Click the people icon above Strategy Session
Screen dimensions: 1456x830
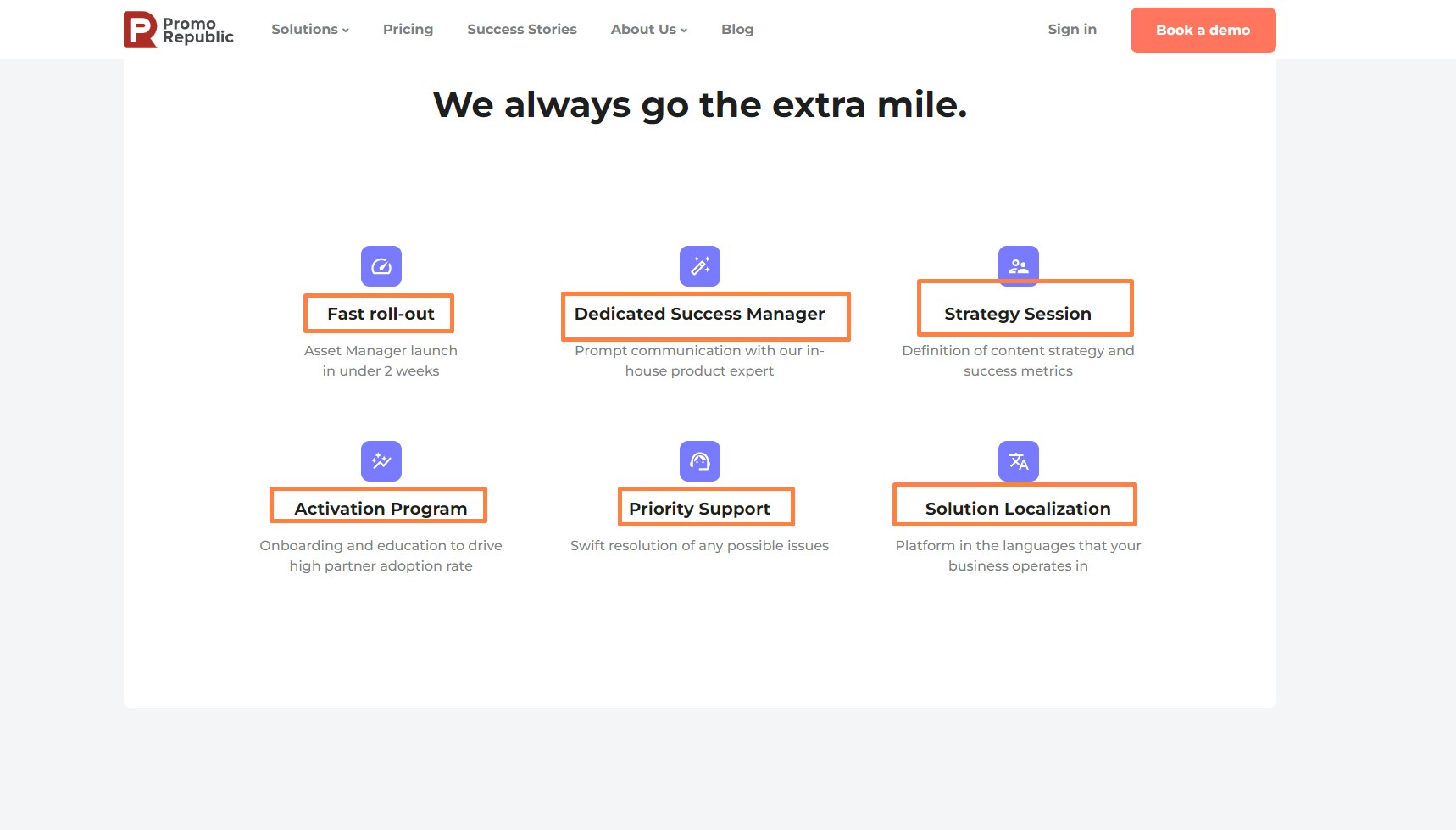1018,265
